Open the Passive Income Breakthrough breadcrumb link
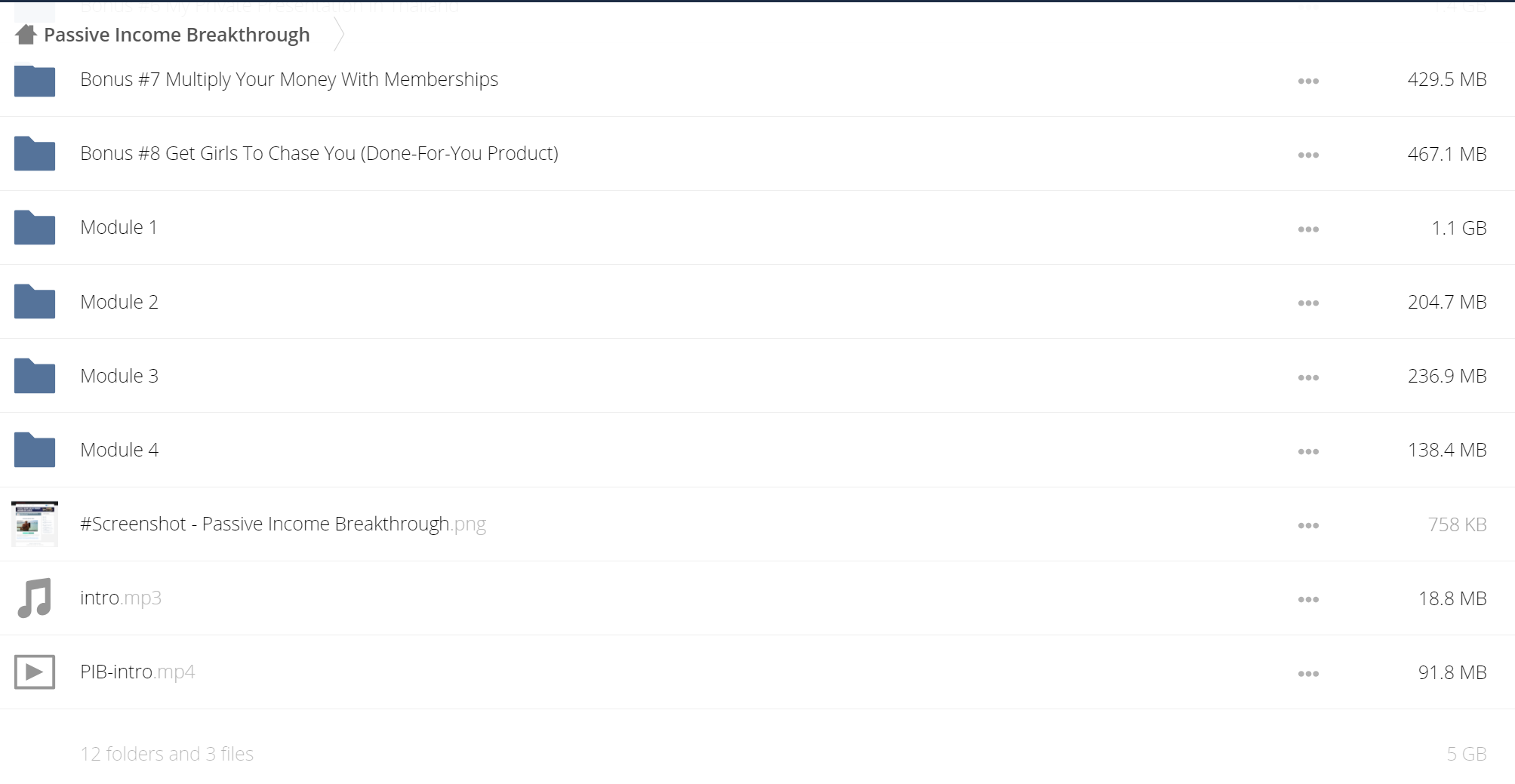Image resolution: width=1515 pixels, height=784 pixels. [177, 35]
